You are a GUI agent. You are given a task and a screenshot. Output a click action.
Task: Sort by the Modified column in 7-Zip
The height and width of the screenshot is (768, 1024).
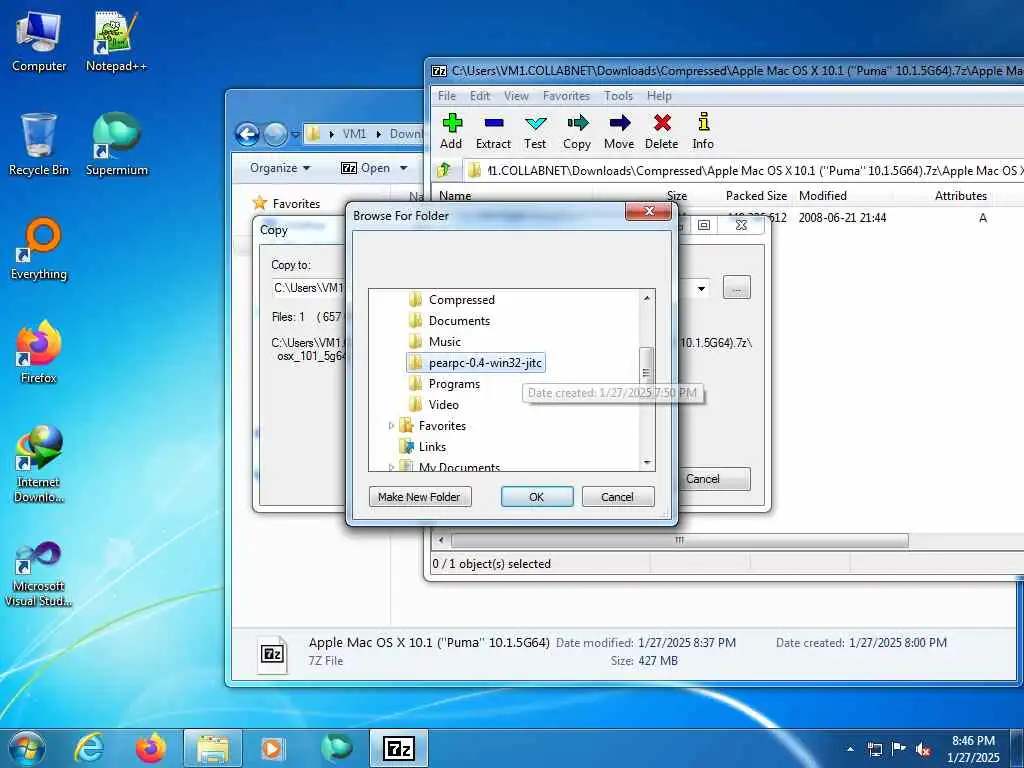[823, 195]
